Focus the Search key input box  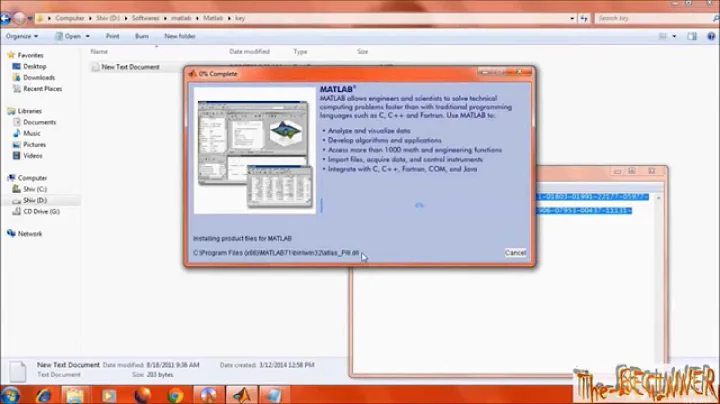pos(652,18)
